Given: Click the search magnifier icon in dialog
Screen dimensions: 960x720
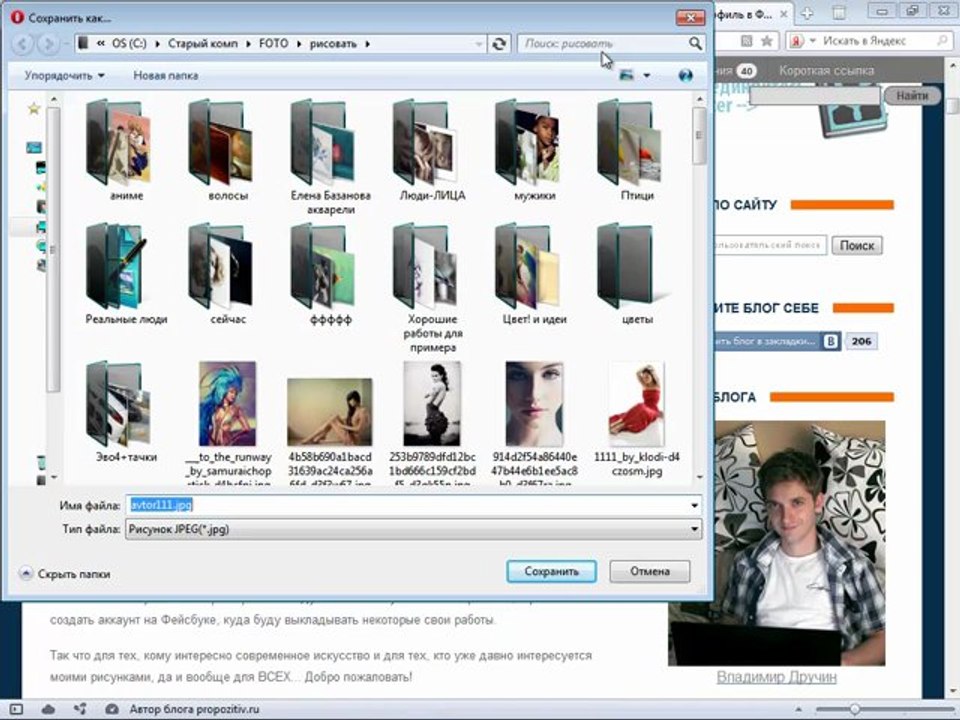Looking at the screenshot, I should coord(695,43).
